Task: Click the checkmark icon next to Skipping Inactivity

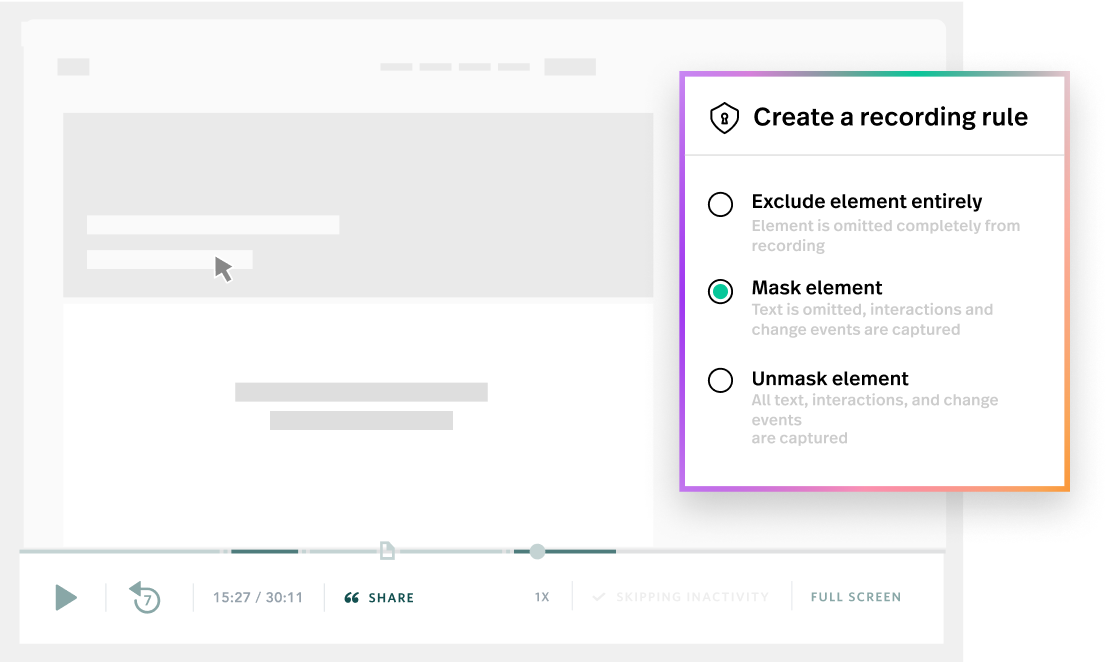Action: [x=601, y=596]
